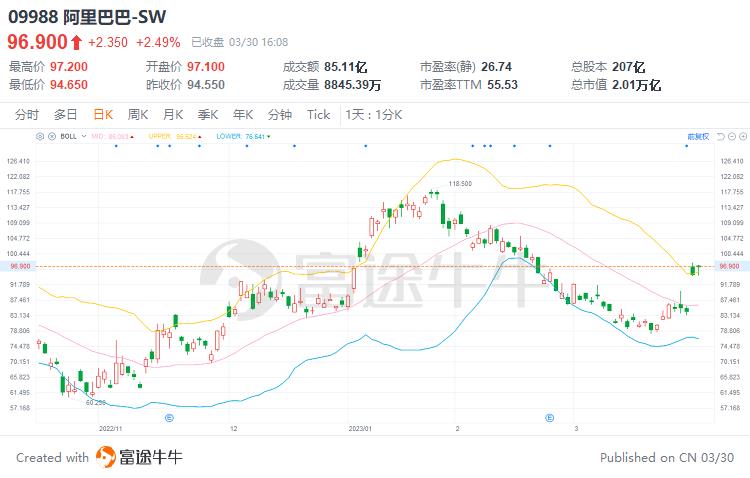
Task: Select the 1天:1分K option
Action: coord(374,115)
